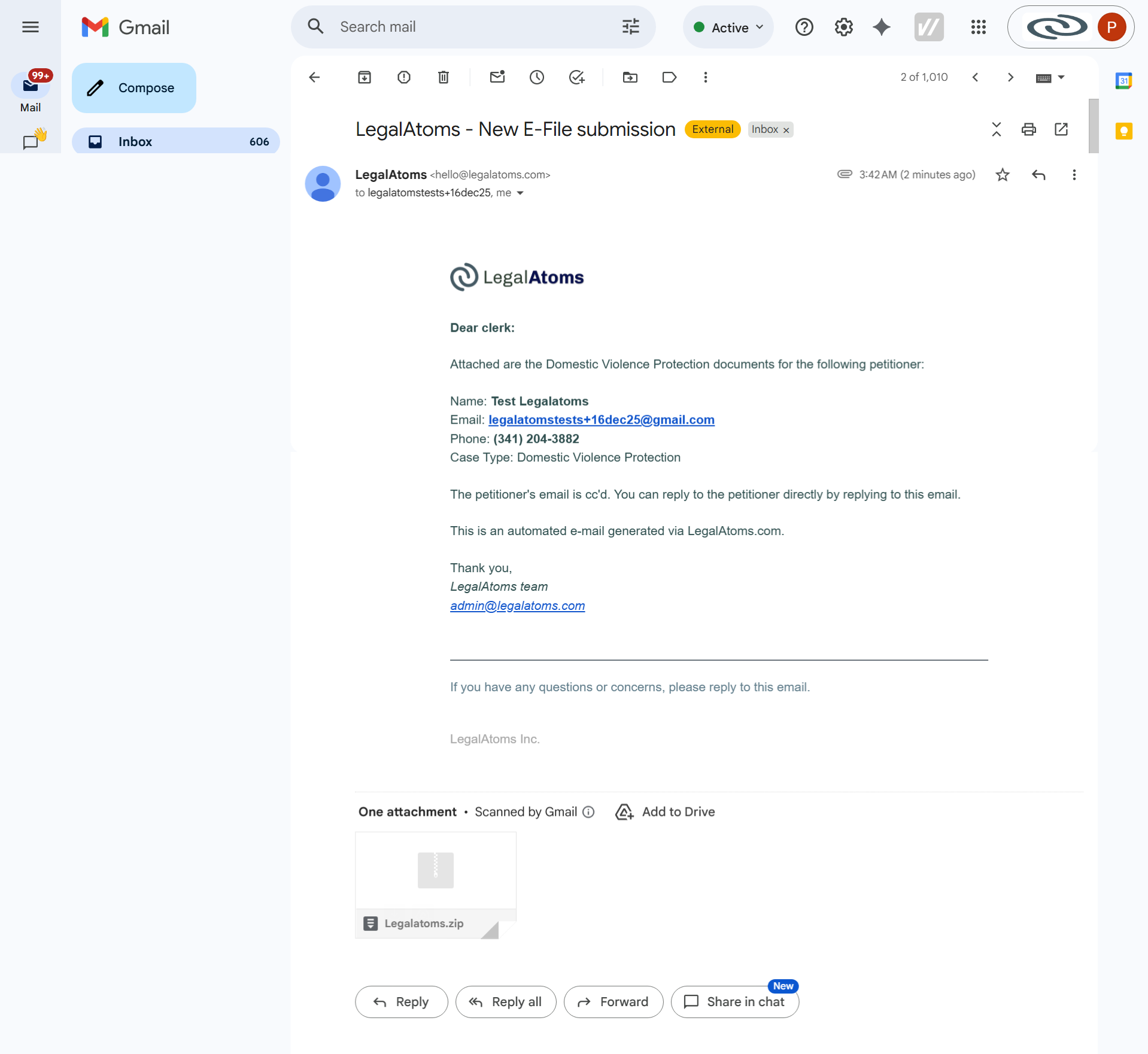Click the Reply all button
Viewport: 1148px width, 1054px height.
tap(506, 1002)
